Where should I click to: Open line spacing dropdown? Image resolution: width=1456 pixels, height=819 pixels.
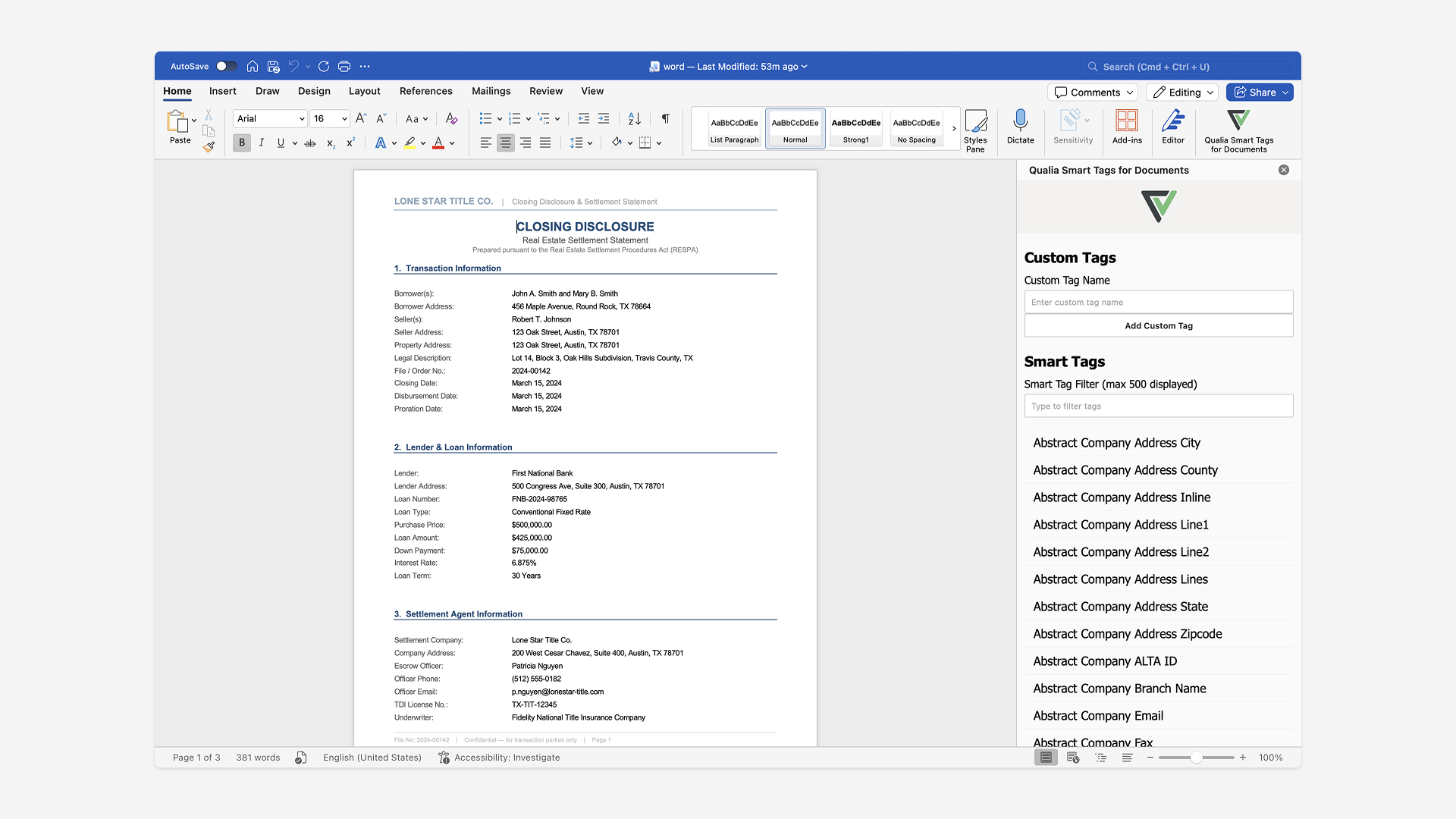(x=580, y=143)
